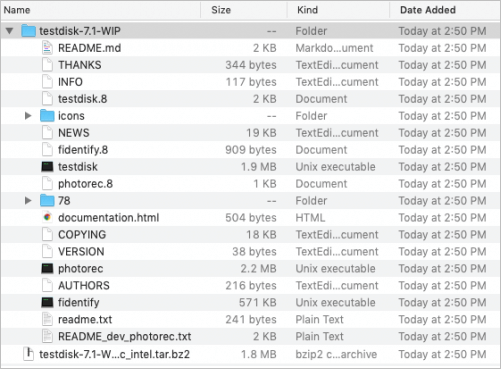The width and height of the screenshot is (501, 369).
Task: Click the THANKS document icon
Action: (x=47, y=65)
